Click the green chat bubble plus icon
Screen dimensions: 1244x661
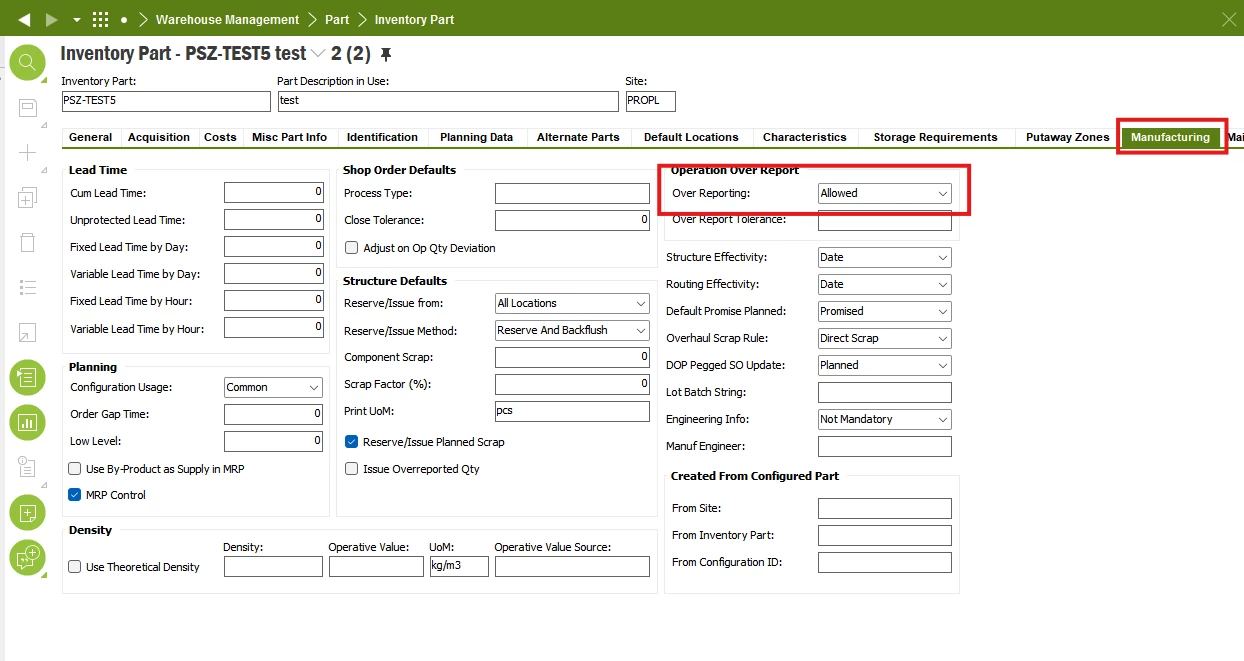point(27,556)
